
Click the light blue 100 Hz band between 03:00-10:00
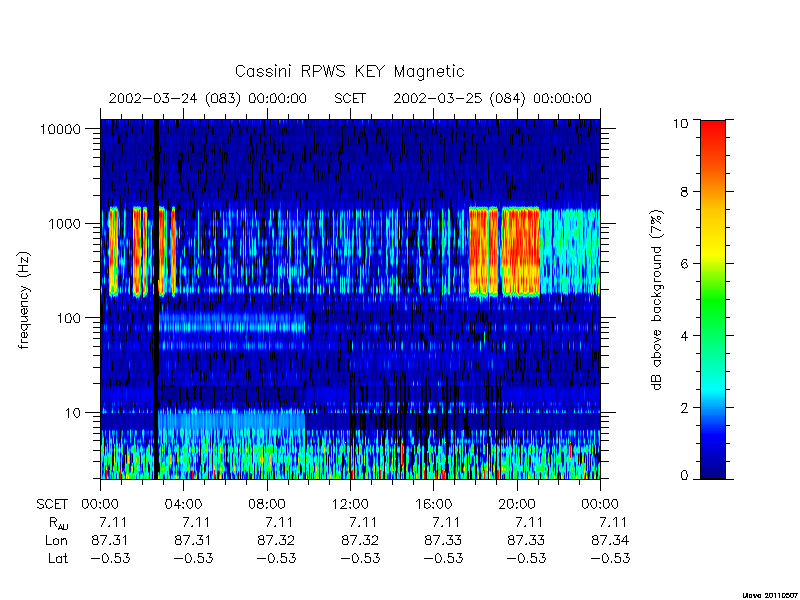(232, 323)
